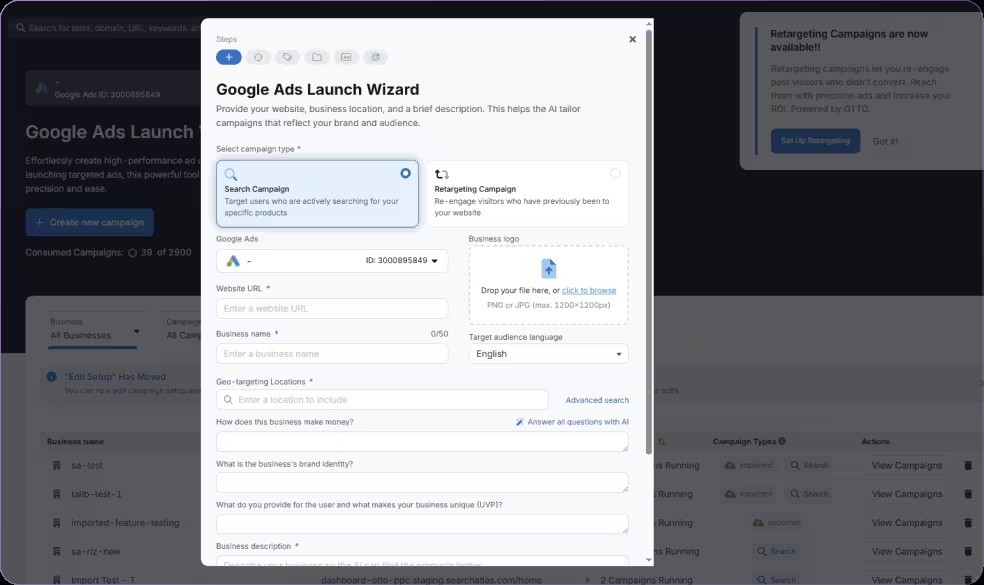Click the Google Ads logo in account selector
Image resolution: width=984 pixels, height=585 pixels.
(x=233, y=261)
